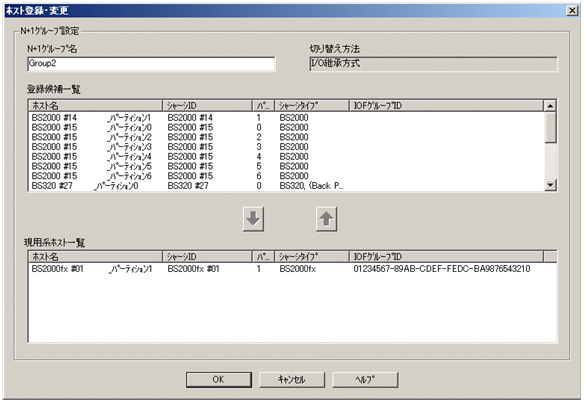585x403 pixels.
Task: Select candidate row BS2000 #15 パーティション4
Action: click(x=287, y=157)
